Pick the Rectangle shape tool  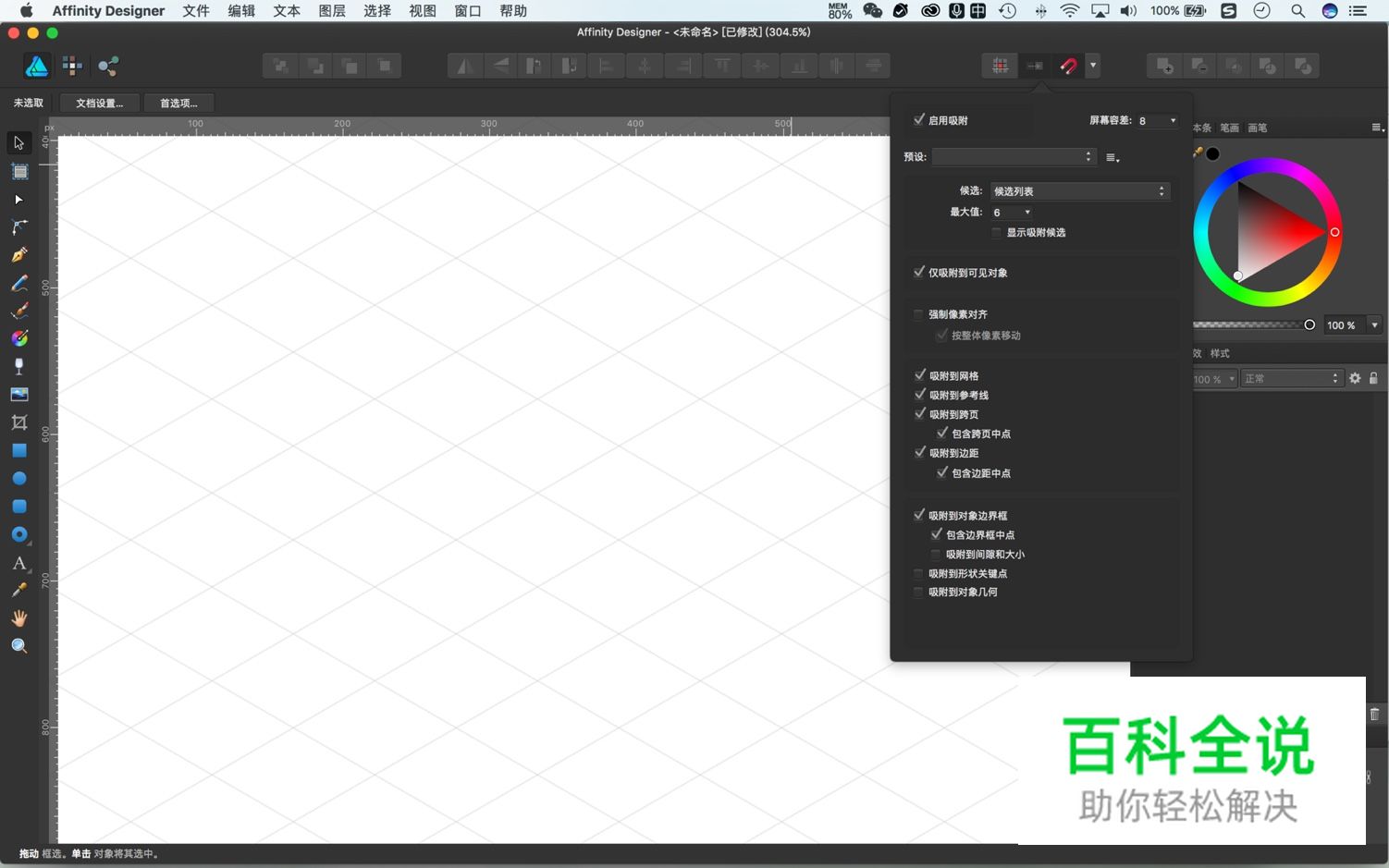coord(19,451)
